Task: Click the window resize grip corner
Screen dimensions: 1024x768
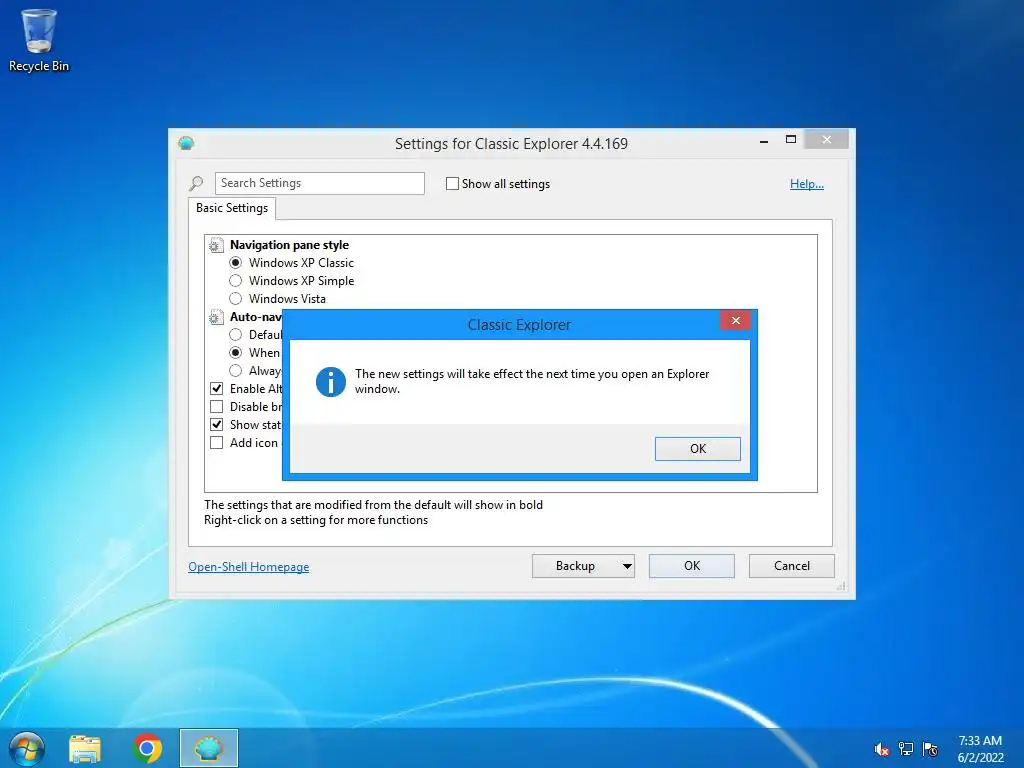Action: point(841,586)
